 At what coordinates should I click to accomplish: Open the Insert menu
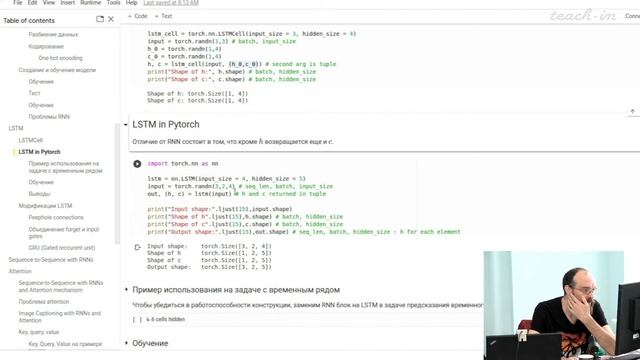coord(67,2)
